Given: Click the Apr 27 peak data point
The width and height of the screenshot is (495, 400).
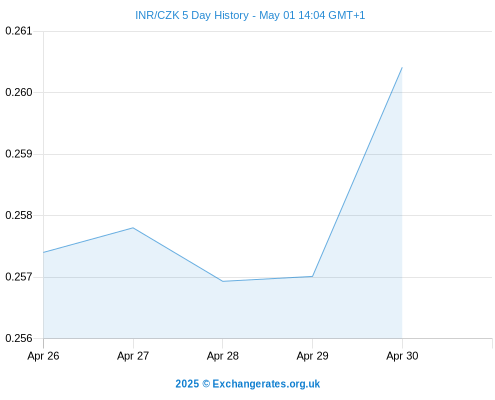Looking at the screenshot, I should (133, 228).
